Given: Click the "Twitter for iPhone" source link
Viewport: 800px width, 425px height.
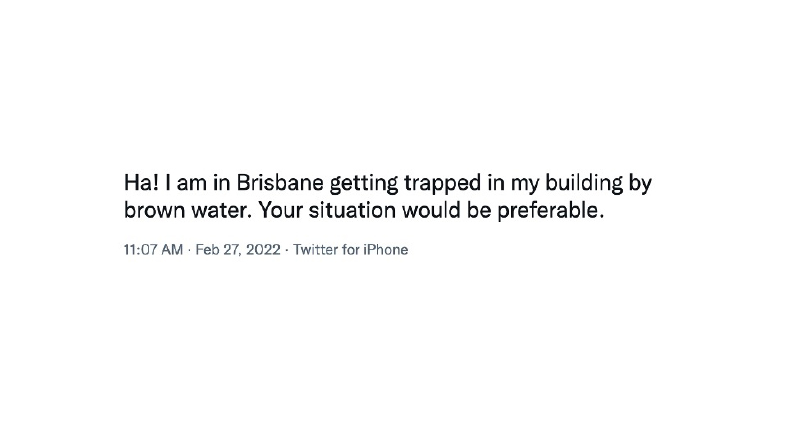Looking at the screenshot, I should pos(350,250).
